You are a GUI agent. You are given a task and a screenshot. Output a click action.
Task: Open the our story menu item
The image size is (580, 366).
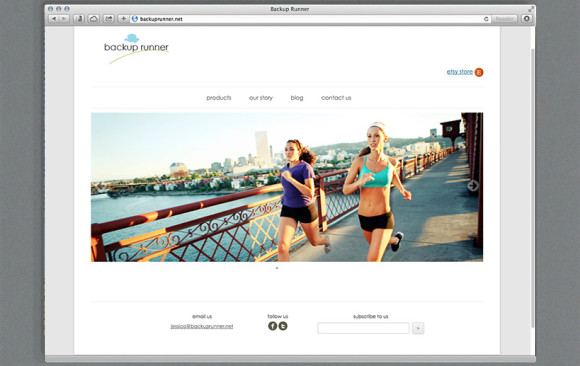tap(261, 98)
